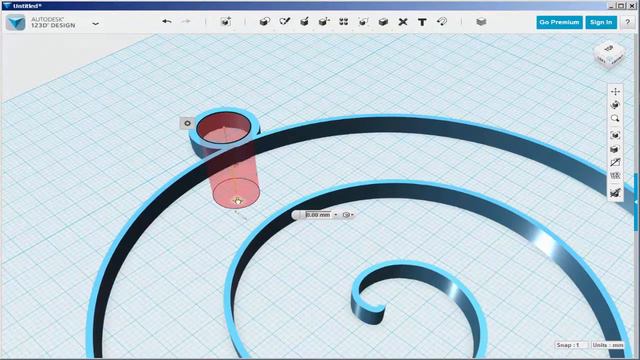Open the Primitives tool menu
The width and height of the screenshot is (640, 360).
265,22
